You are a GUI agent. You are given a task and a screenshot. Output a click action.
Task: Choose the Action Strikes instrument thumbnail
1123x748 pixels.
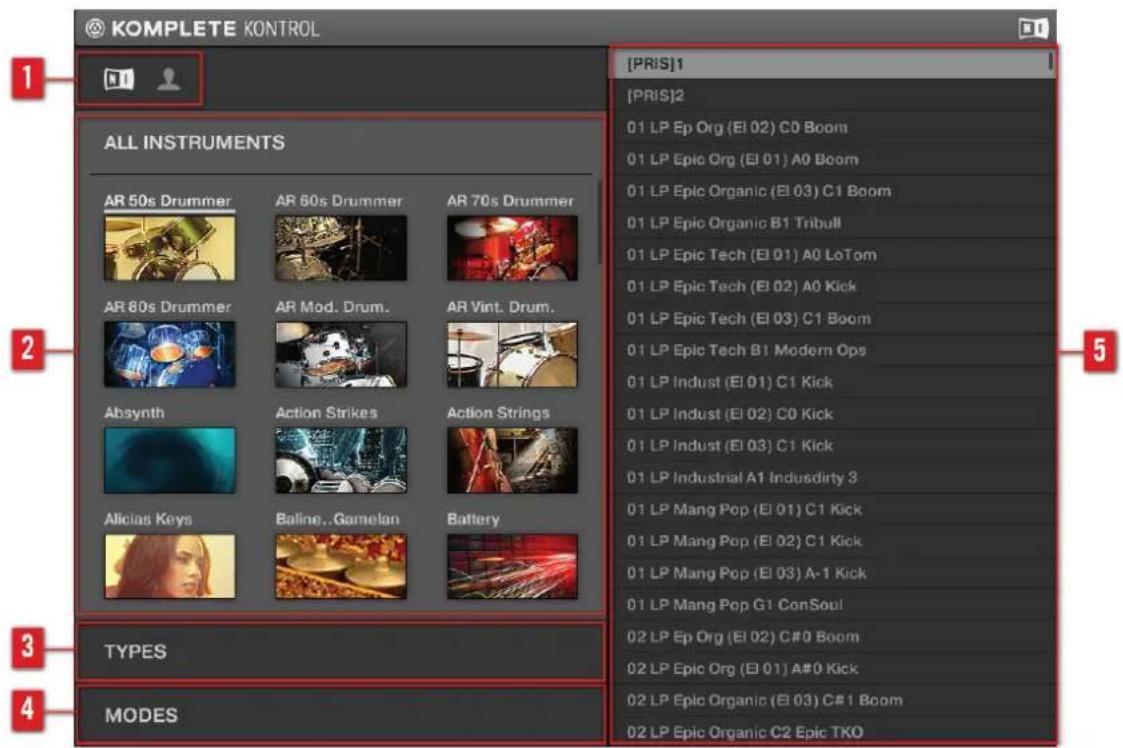pyautogui.click(x=341, y=460)
